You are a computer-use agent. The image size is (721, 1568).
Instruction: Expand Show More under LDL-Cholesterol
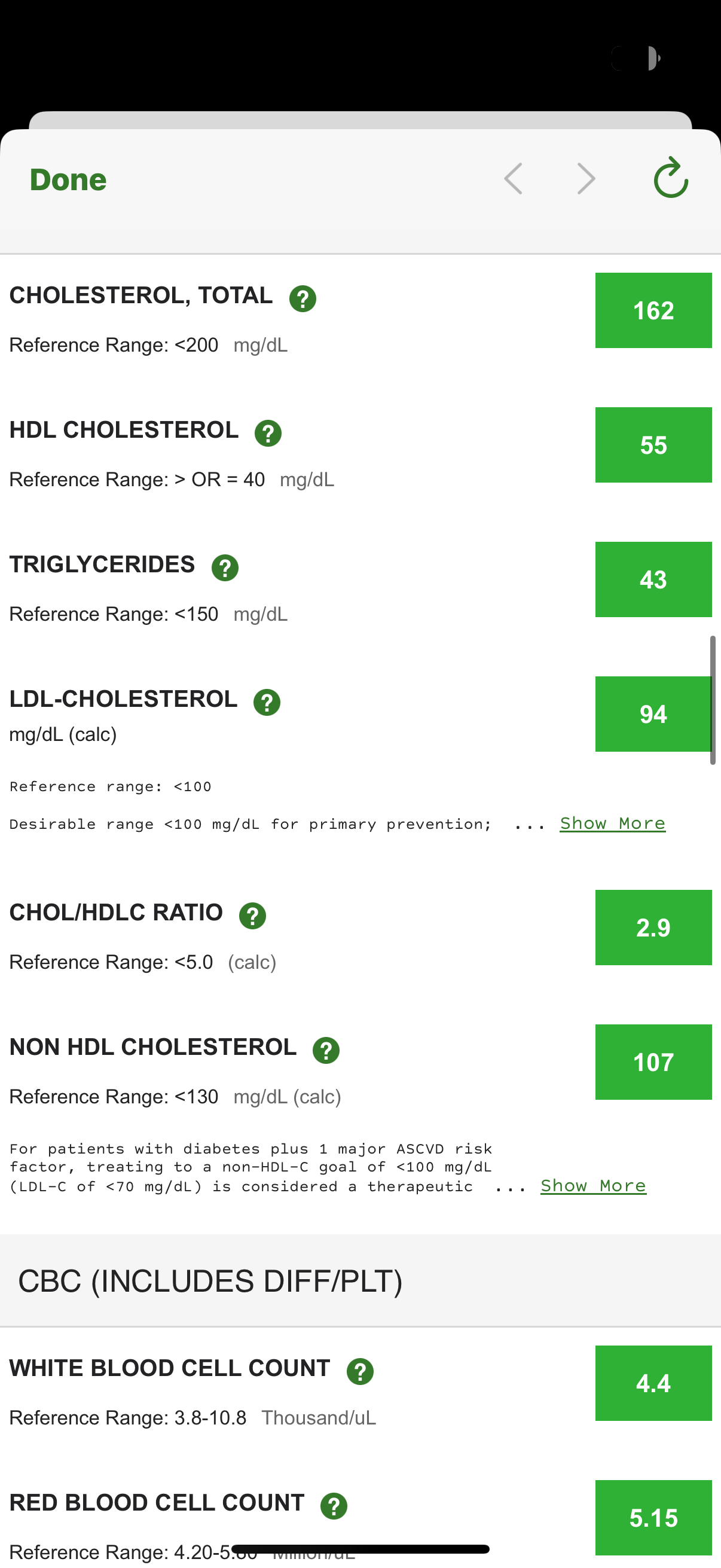(613, 823)
